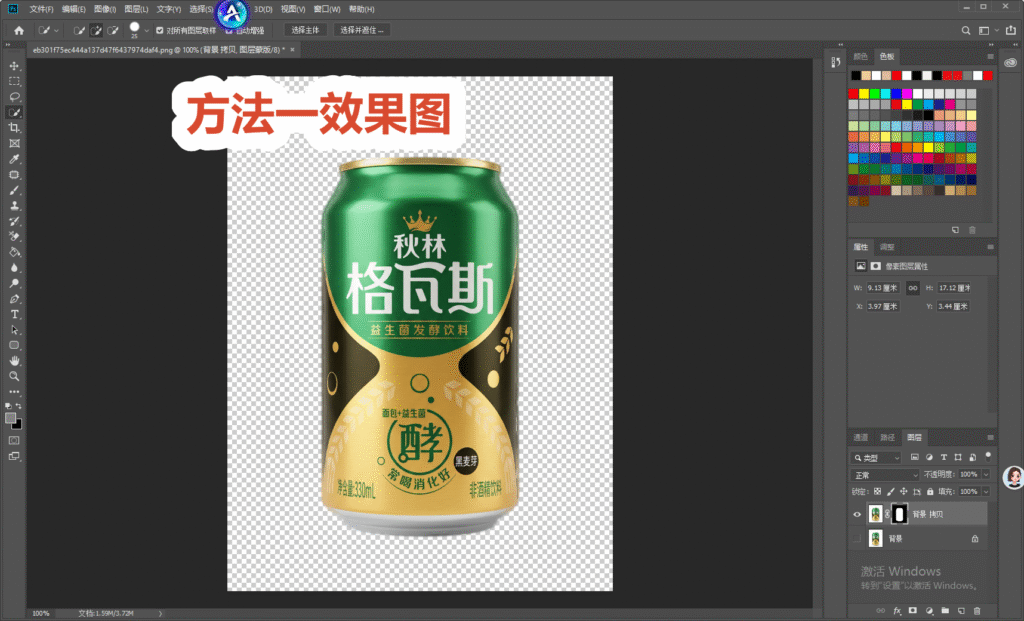Open the fill 填充 dropdown arrow
The height and width of the screenshot is (621, 1024).
[x=986, y=492]
